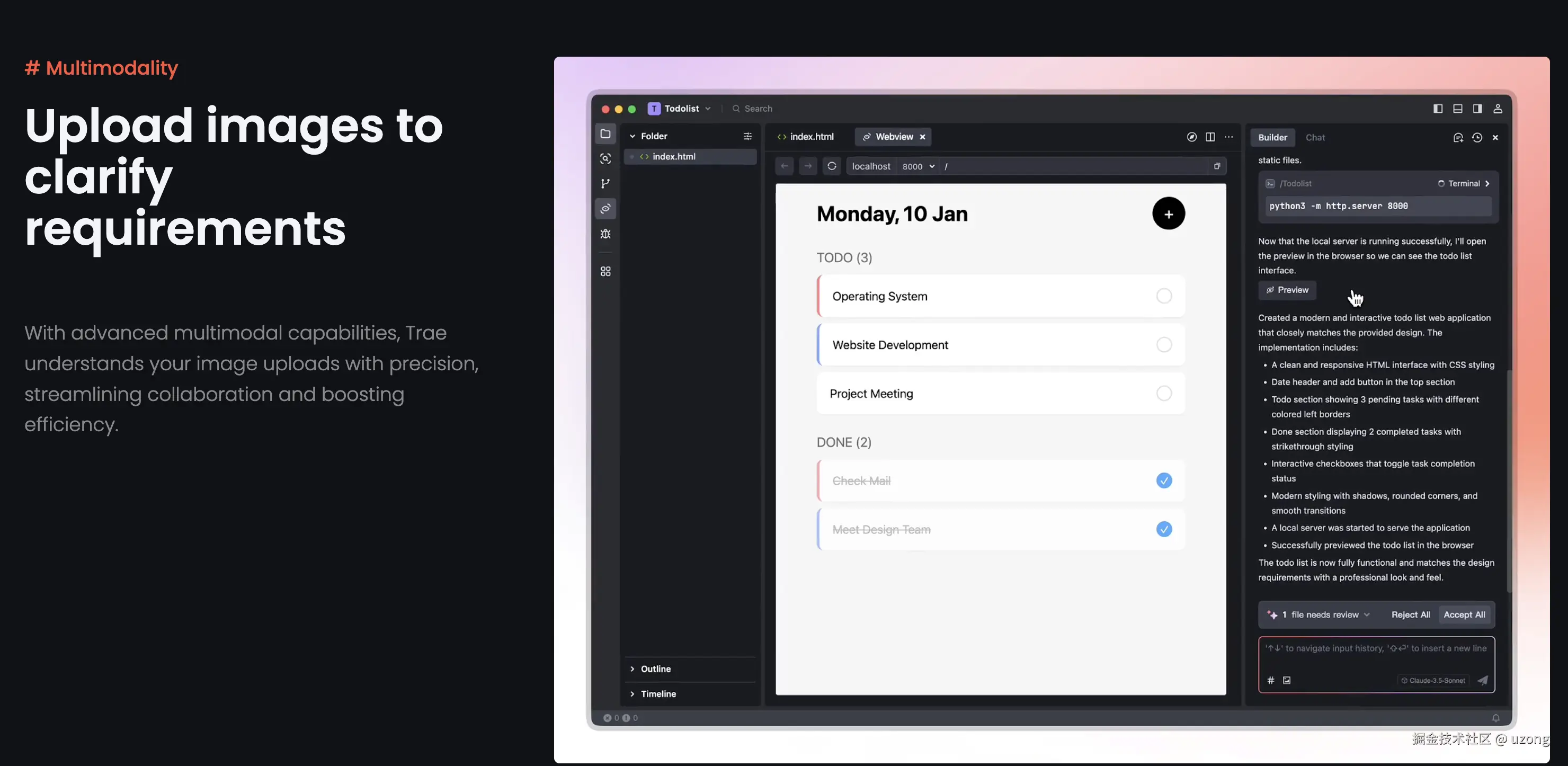Image resolution: width=1568 pixels, height=766 pixels.
Task: Click the debug bug icon in sidebar
Action: pyautogui.click(x=605, y=234)
